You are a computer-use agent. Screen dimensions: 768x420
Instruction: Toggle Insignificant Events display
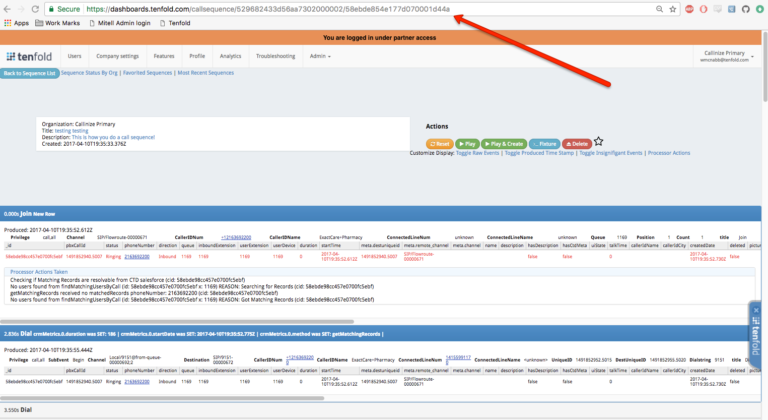pyautogui.click(x=611, y=153)
